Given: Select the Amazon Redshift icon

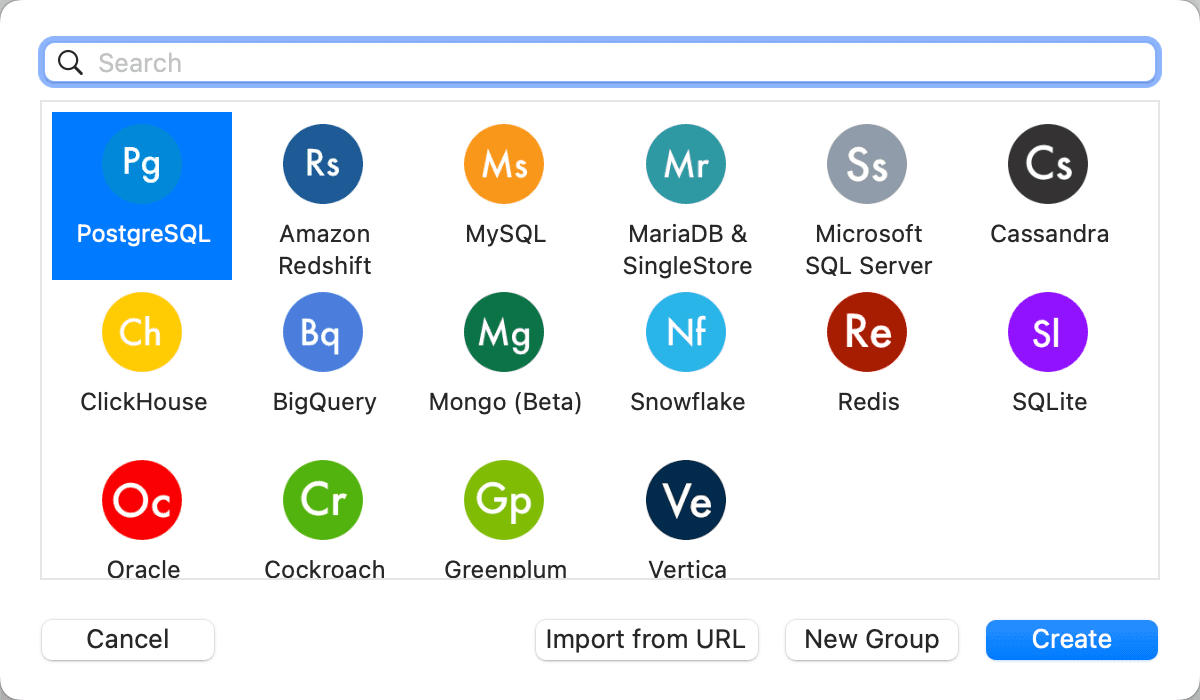Looking at the screenshot, I should (322, 163).
